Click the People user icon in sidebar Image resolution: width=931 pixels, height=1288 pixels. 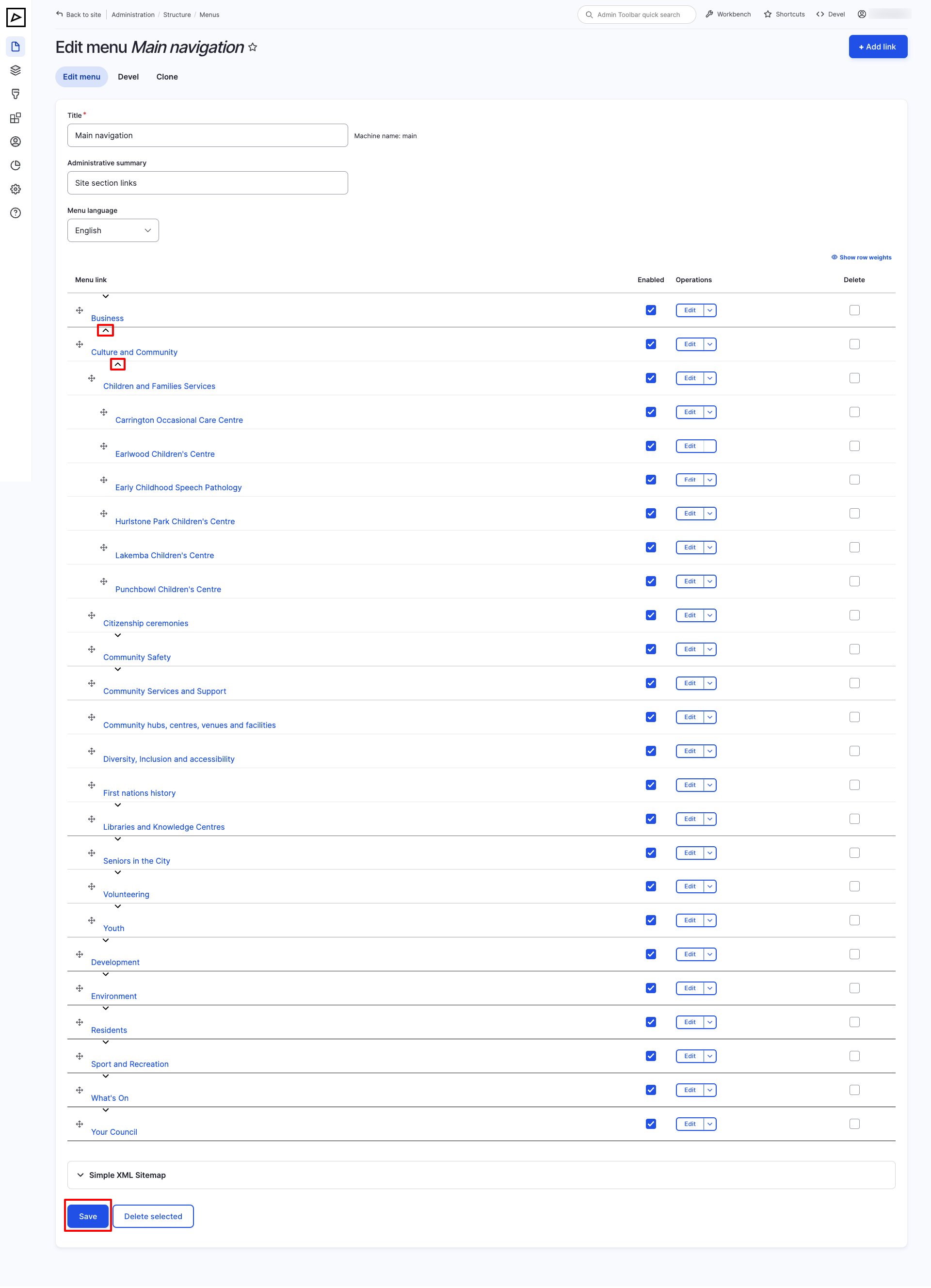pyautogui.click(x=16, y=142)
